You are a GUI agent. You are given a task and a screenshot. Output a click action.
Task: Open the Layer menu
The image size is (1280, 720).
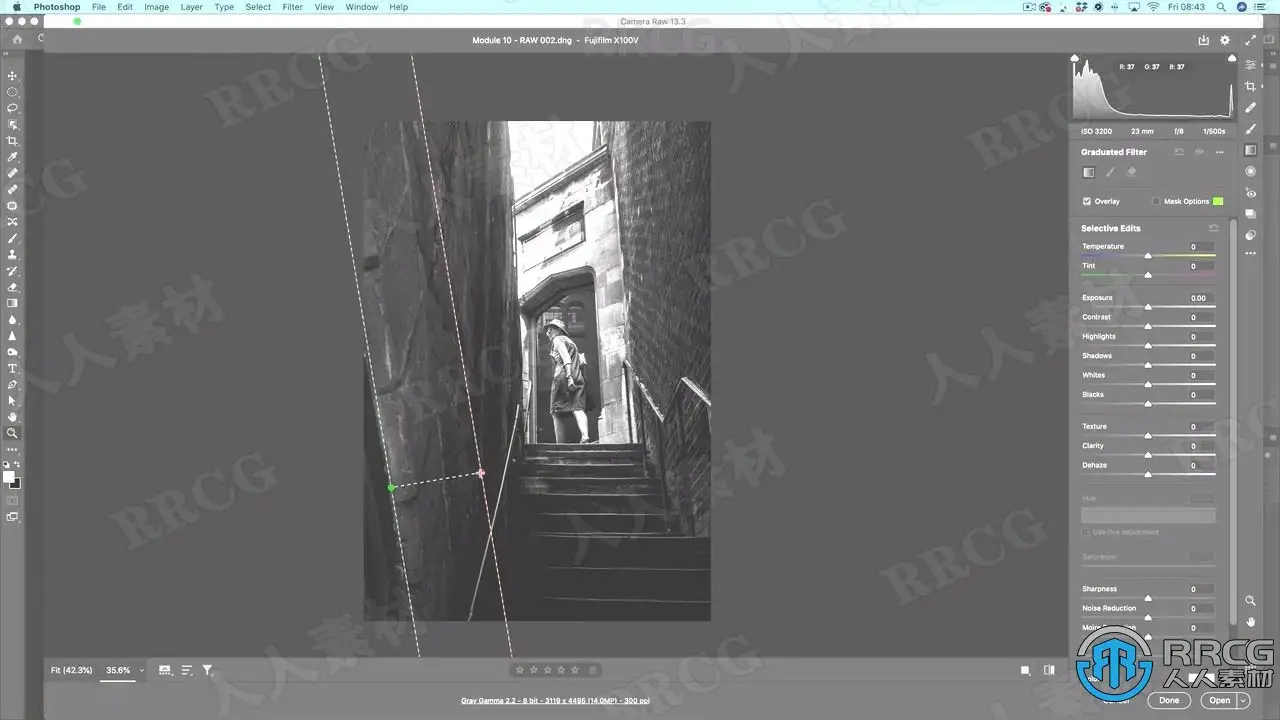191,7
